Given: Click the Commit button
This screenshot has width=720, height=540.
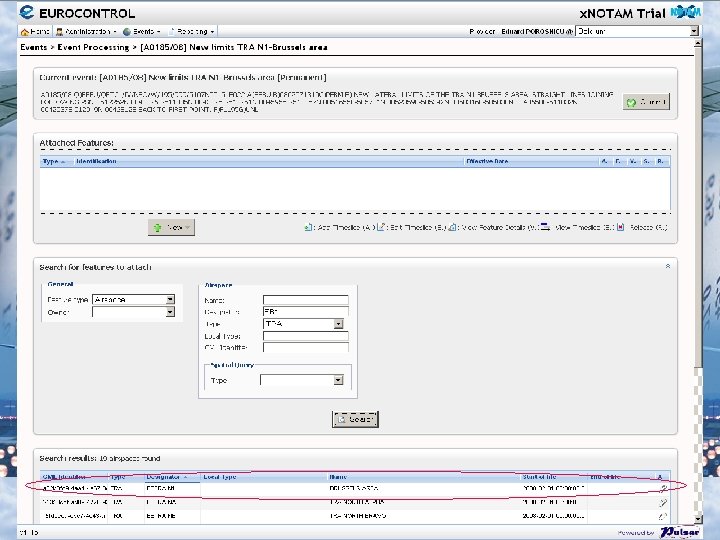Looking at the screenshot, I should (646, 101).
